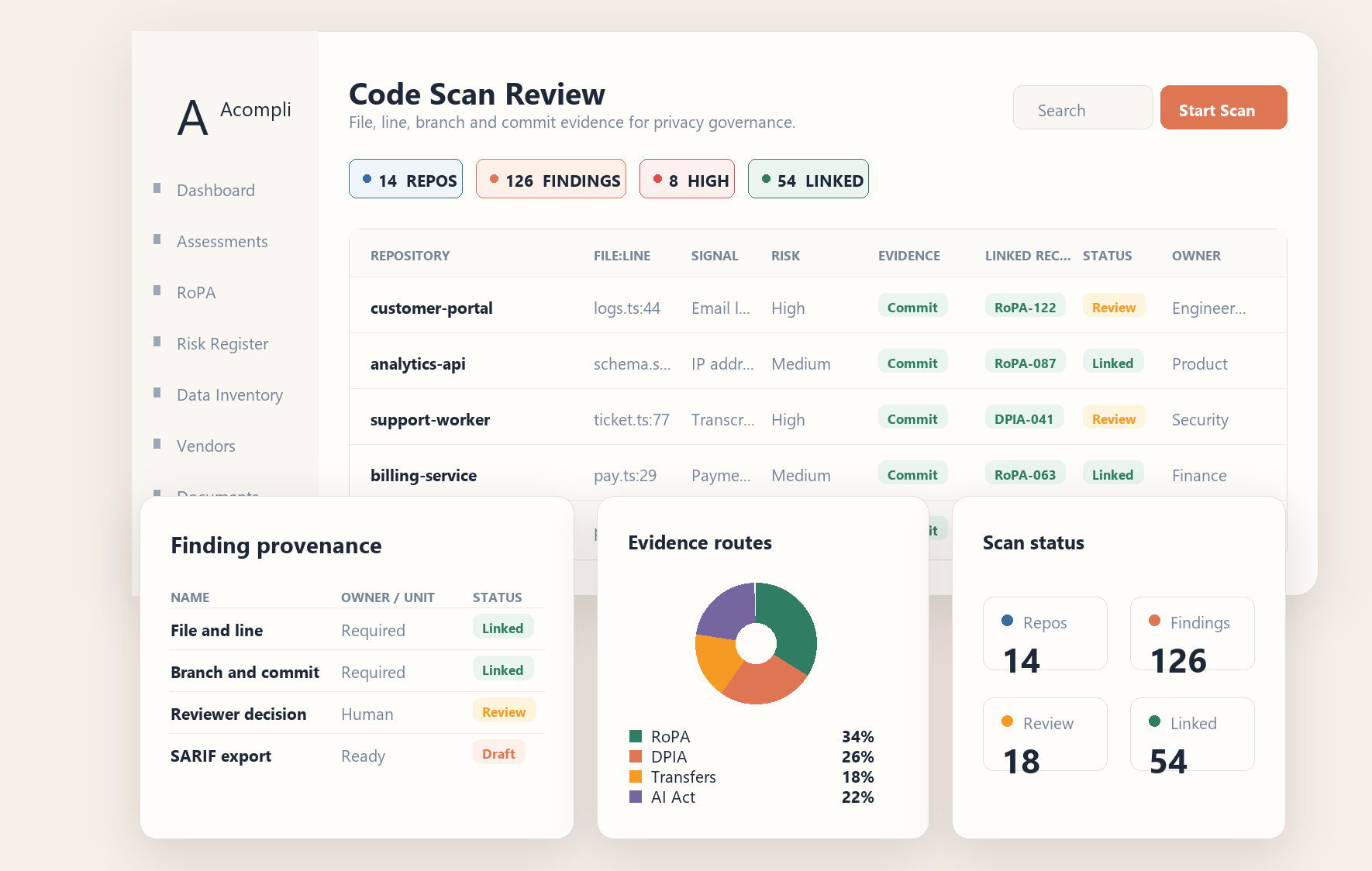This screenshot has width=1372, height=871.
Task: Filter by the 54 Linked chip
Action: [x=808, y=179]
